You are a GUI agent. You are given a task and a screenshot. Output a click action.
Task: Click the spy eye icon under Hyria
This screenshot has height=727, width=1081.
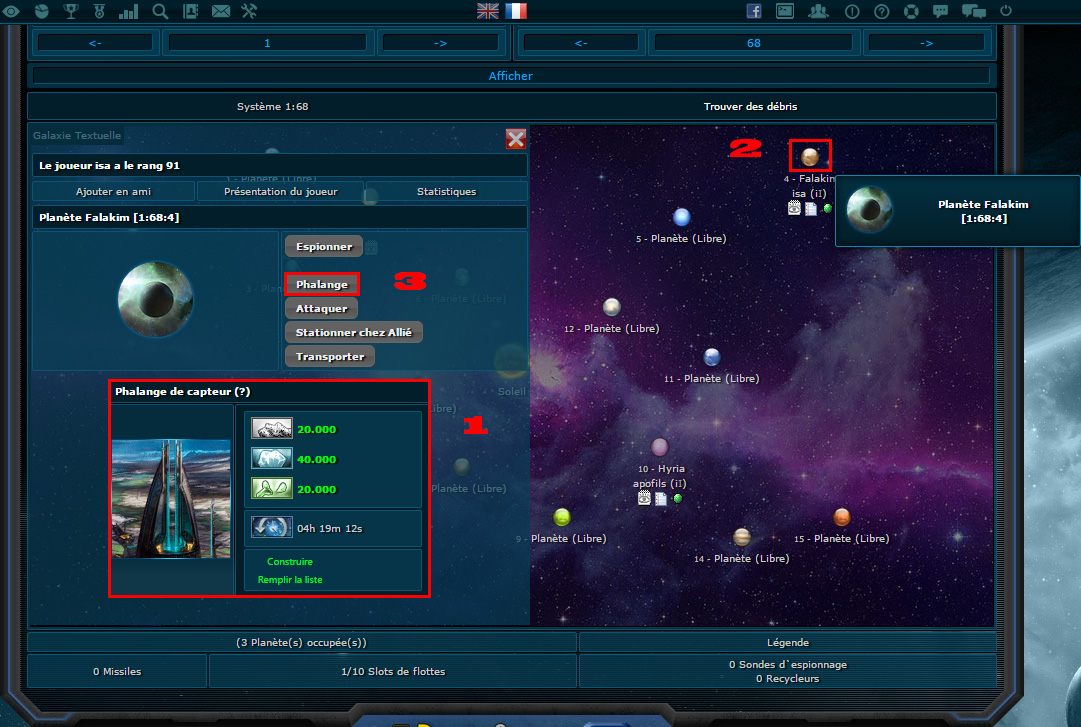pos(645,498)
